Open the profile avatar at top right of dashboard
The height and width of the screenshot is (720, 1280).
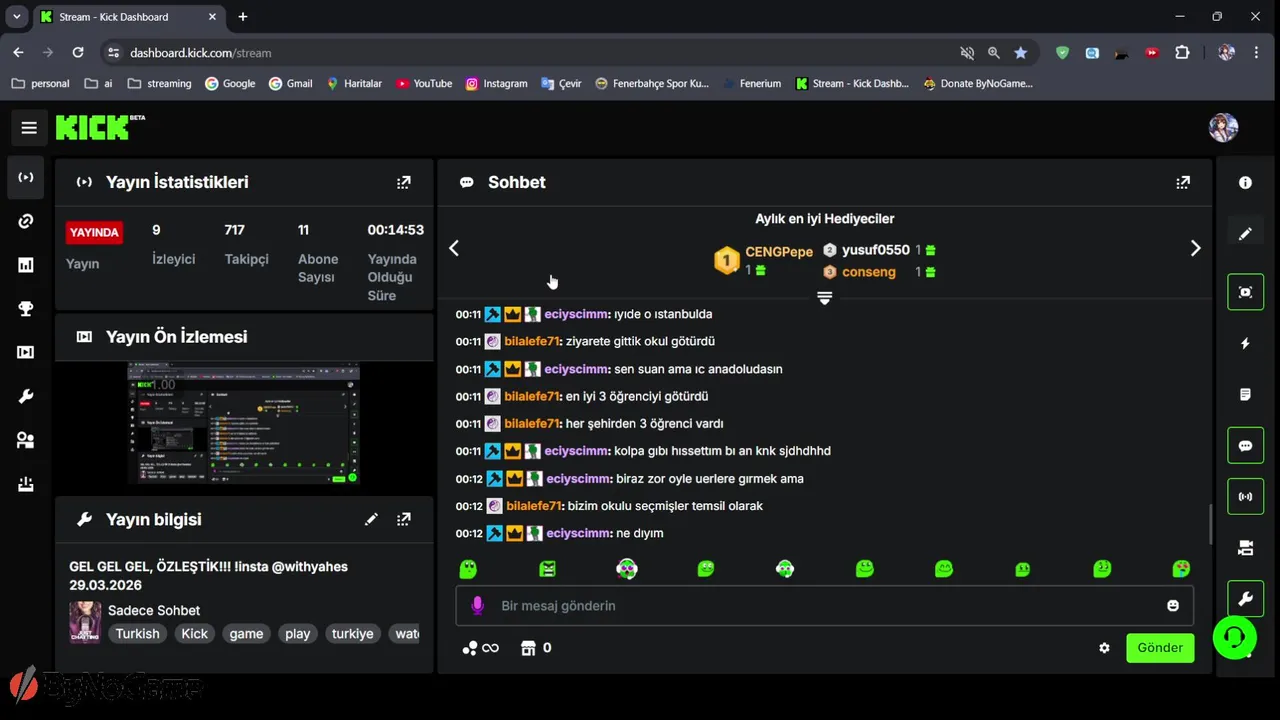click(1224, 128)
